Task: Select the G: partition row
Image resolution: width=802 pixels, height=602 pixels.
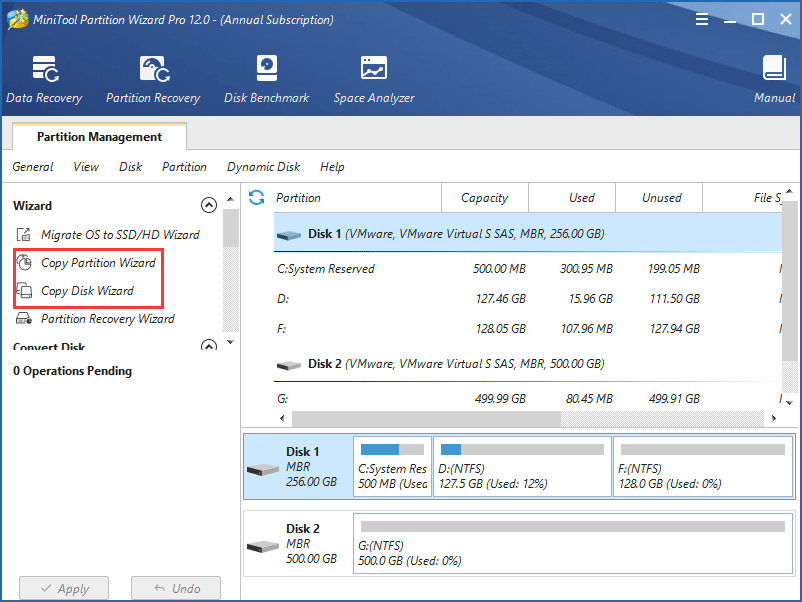Action: [x=528, y=398]
